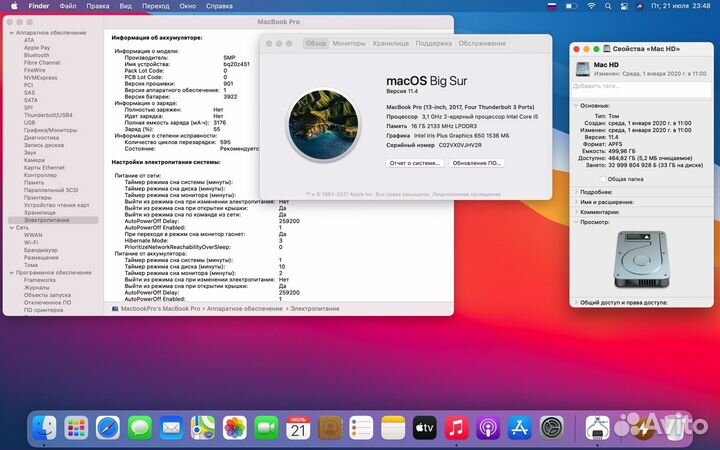This screenshot has width=720, height=450.
Task: Collapse Аппаратное обеспечение tree in sidebar
Action: tap(11, 33)
